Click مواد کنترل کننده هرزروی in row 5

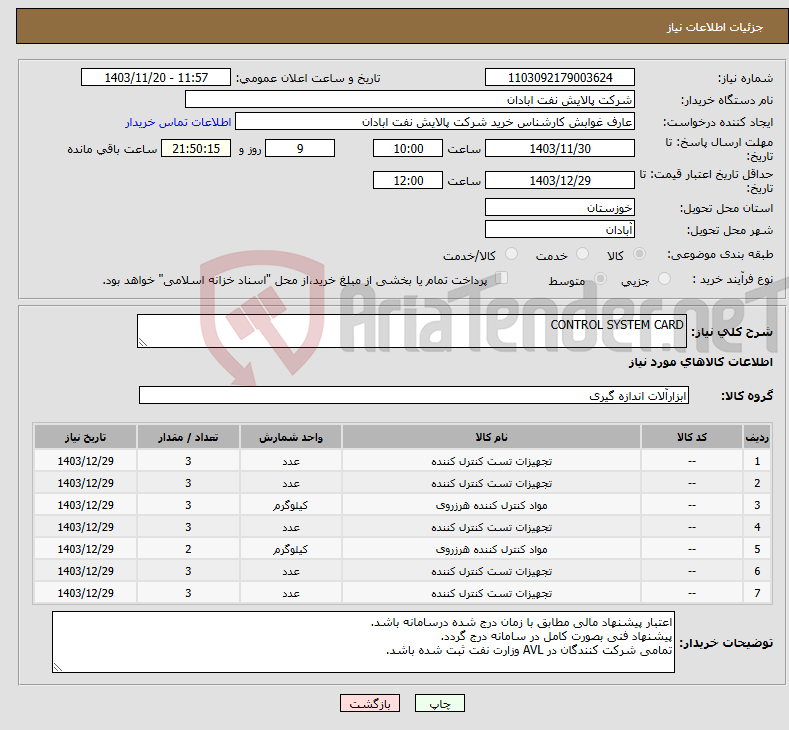coord(491,549)
